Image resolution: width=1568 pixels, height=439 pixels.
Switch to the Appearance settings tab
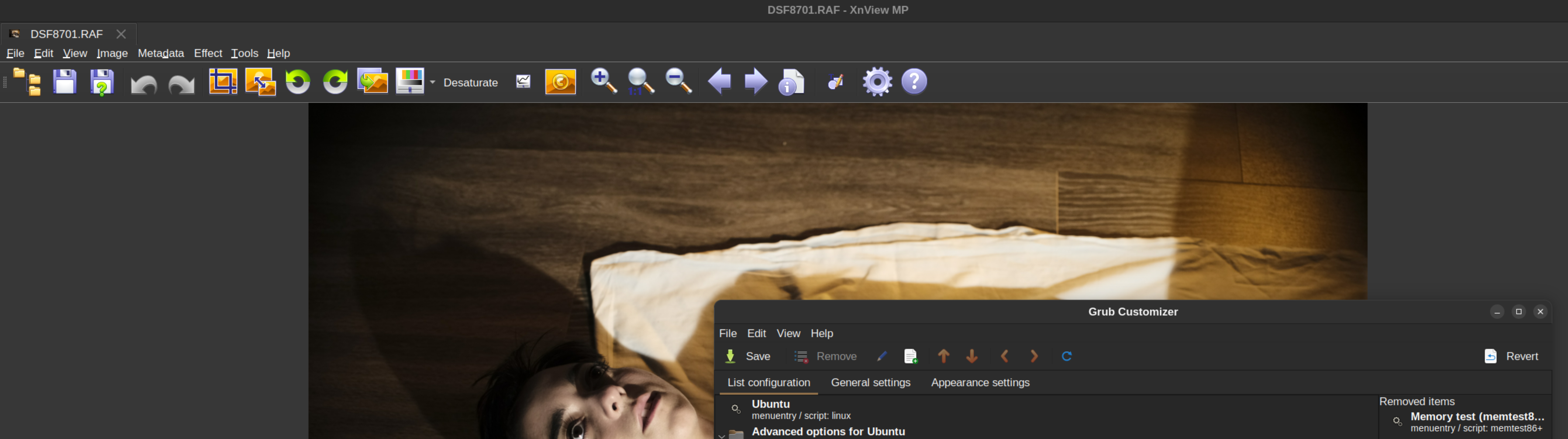(980, 382)
